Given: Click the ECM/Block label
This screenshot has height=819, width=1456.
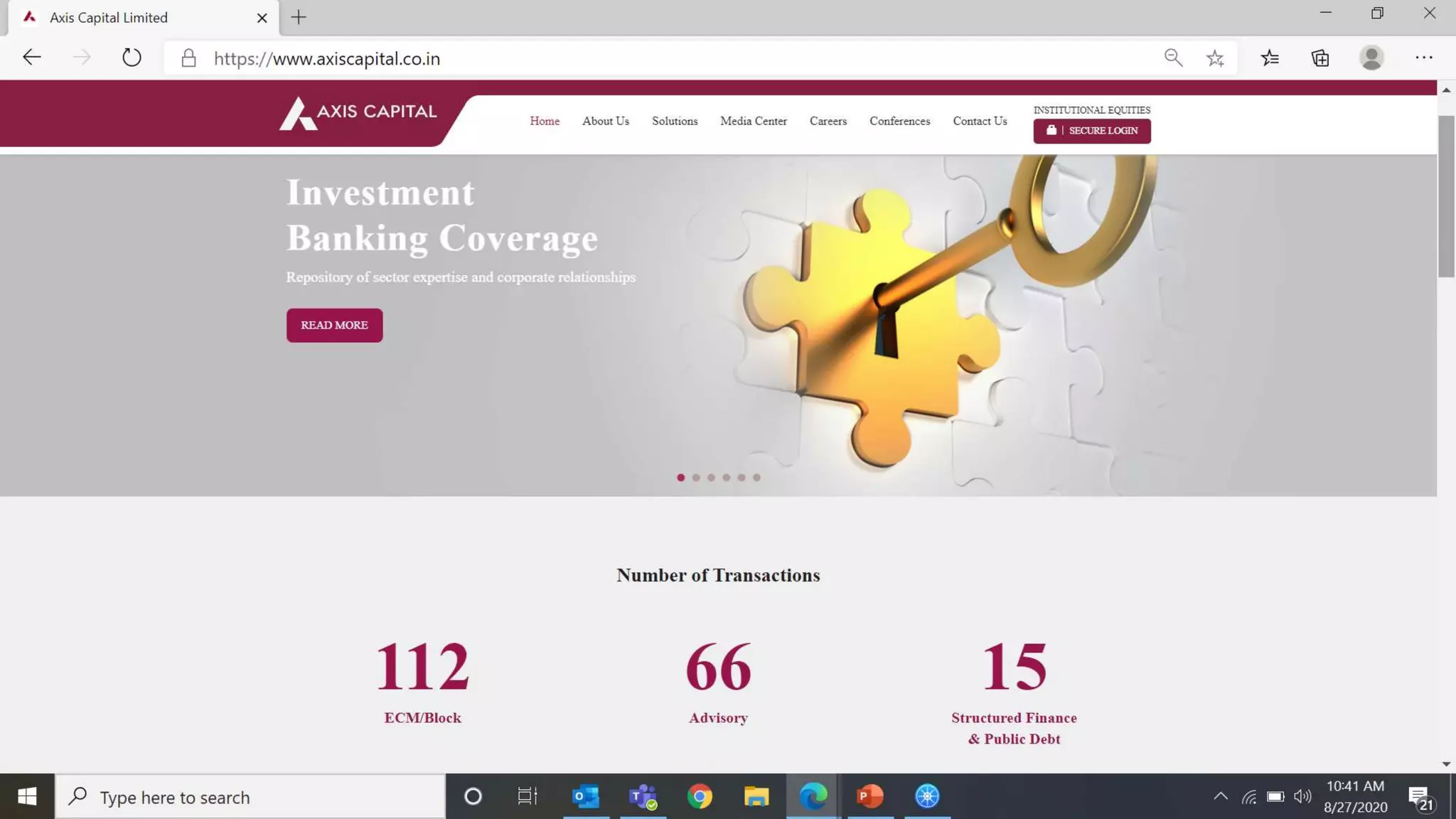Looking at the screenshot, I should coord(422,718).
